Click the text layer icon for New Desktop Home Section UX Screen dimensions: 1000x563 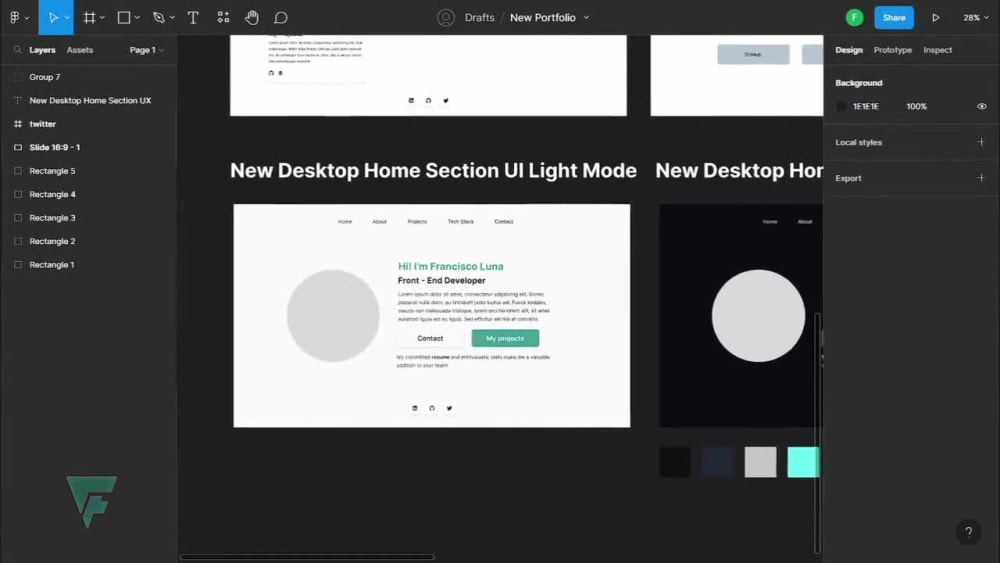coord(18,101)
